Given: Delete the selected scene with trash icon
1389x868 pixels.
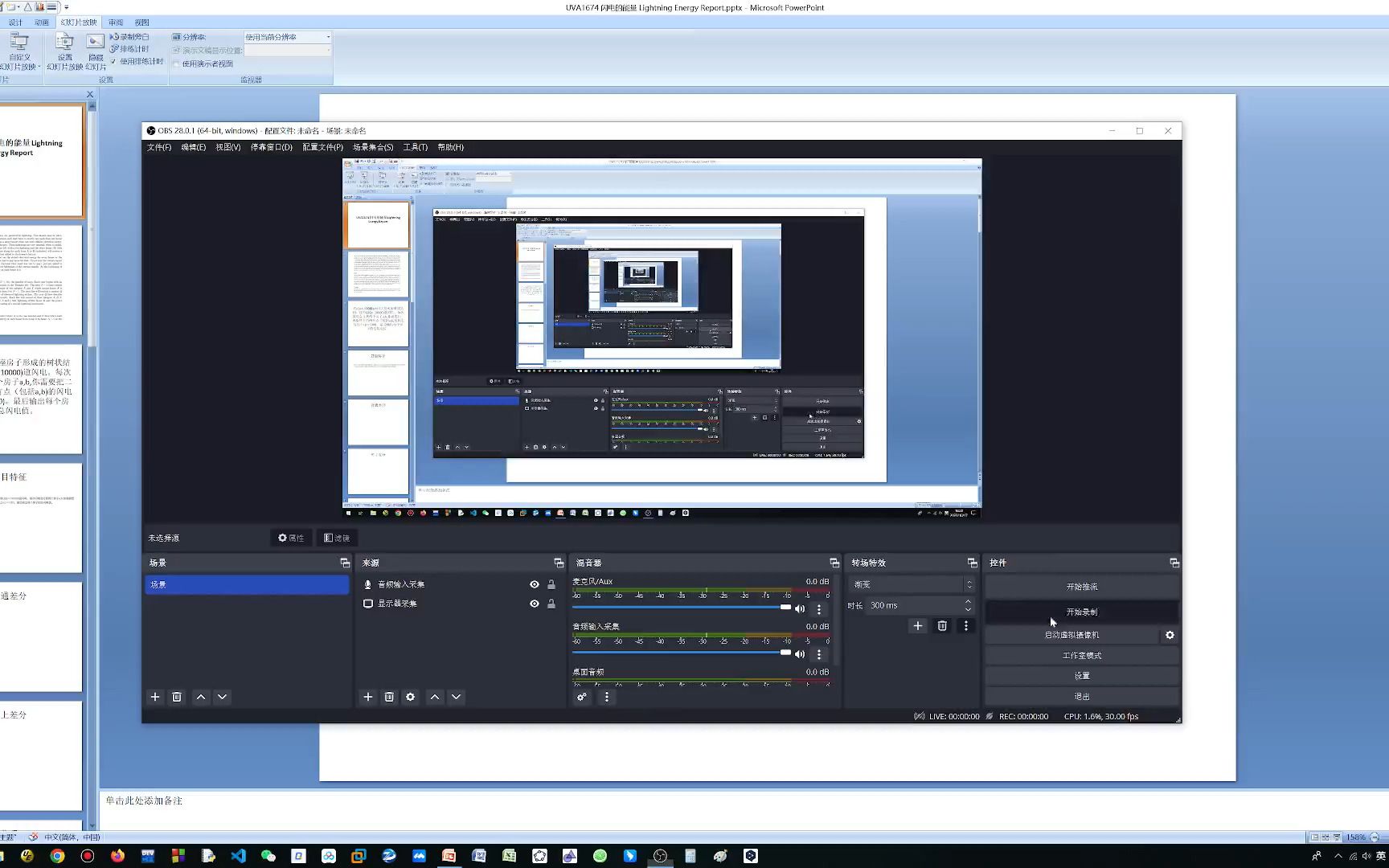Looking at the screenshot, I should coord(177,697).
